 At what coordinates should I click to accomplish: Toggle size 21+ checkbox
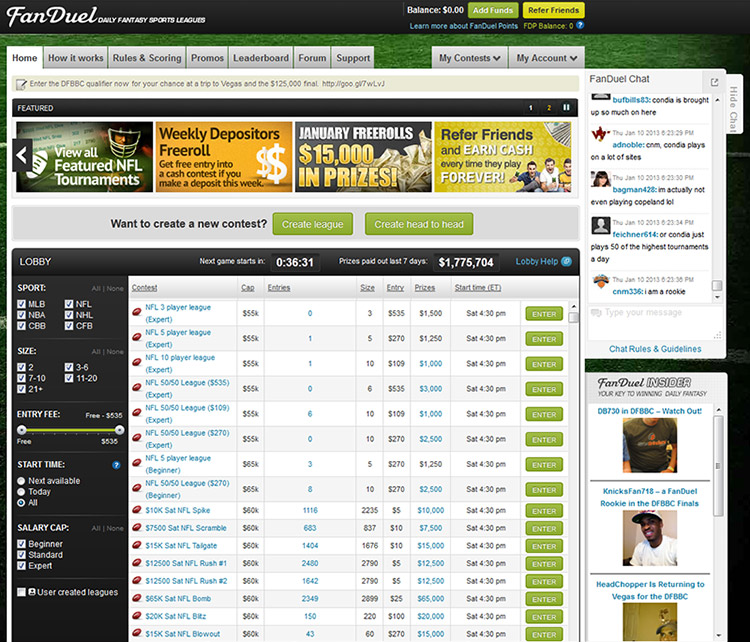[21, 389]
